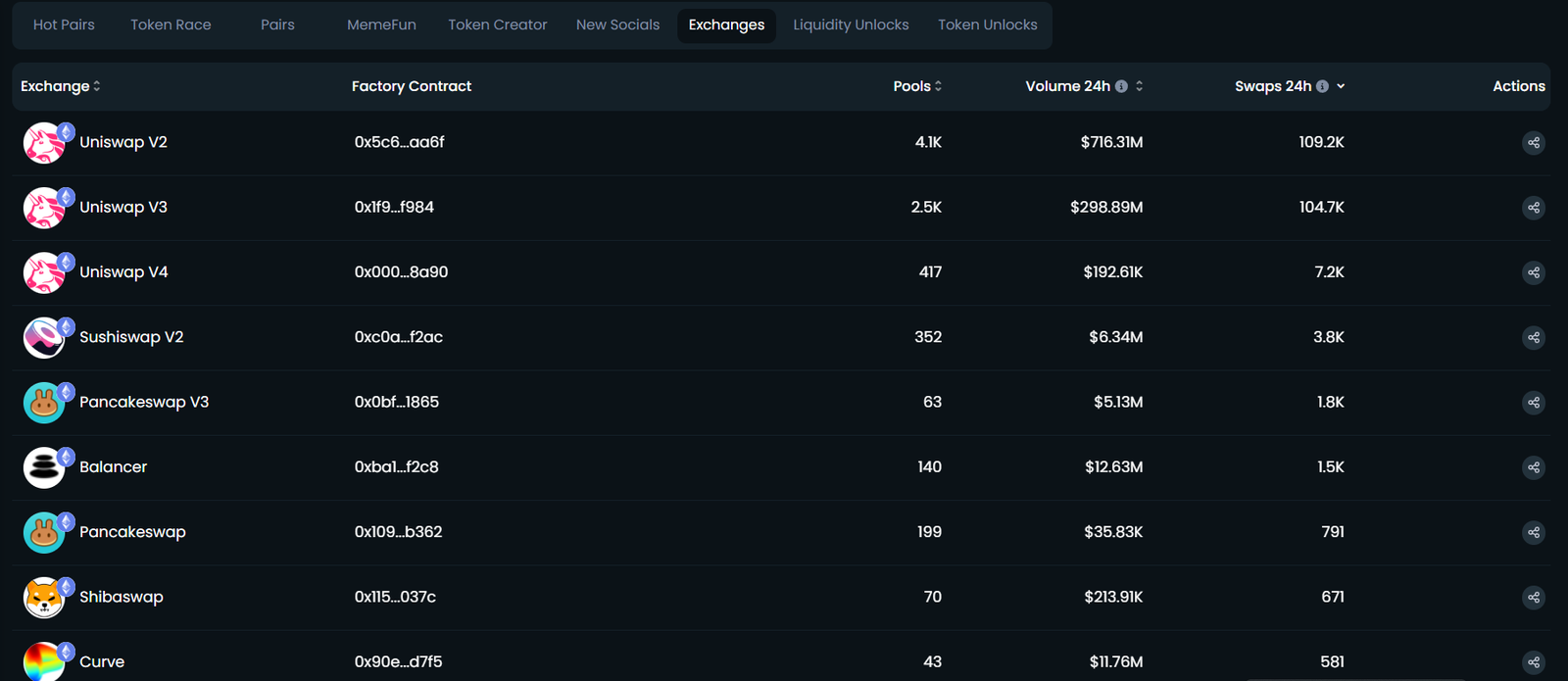Click factory contract 0x109…b362
Screen dimensions: 1568x681
tap(398, 533)
